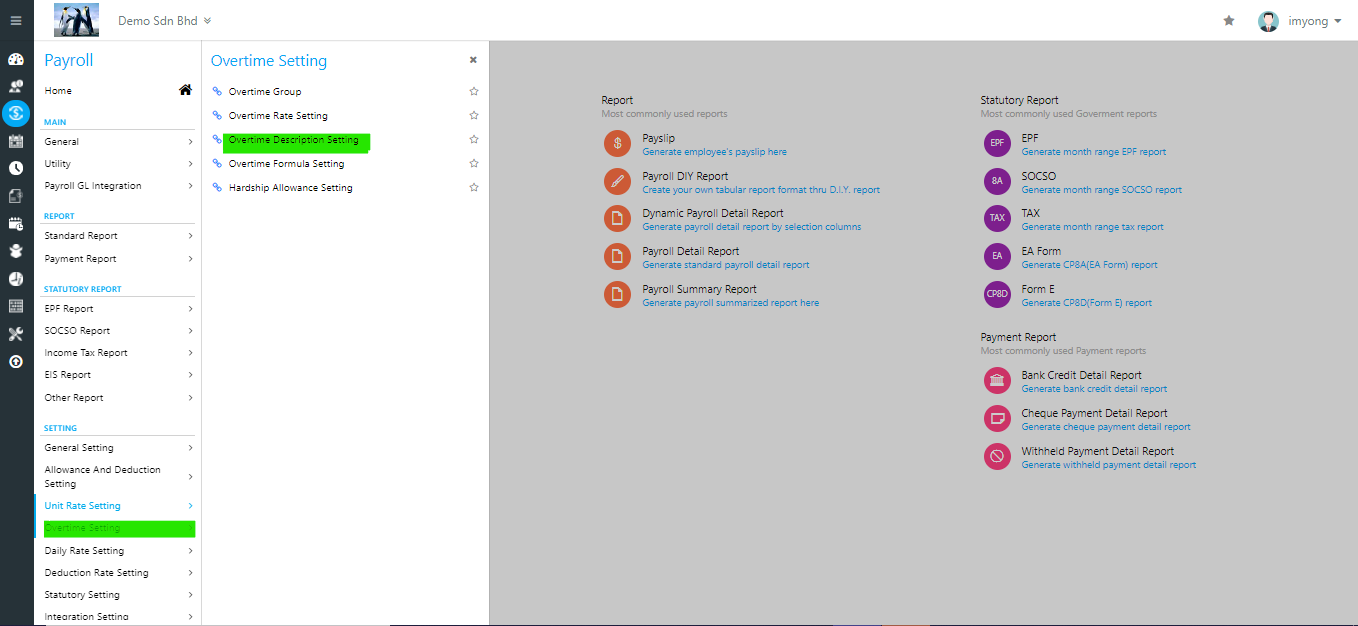Favorite the Hardship Allowance Setting item
The width and height of the screenshot is (1358, 626).
[x=474, y=187]
